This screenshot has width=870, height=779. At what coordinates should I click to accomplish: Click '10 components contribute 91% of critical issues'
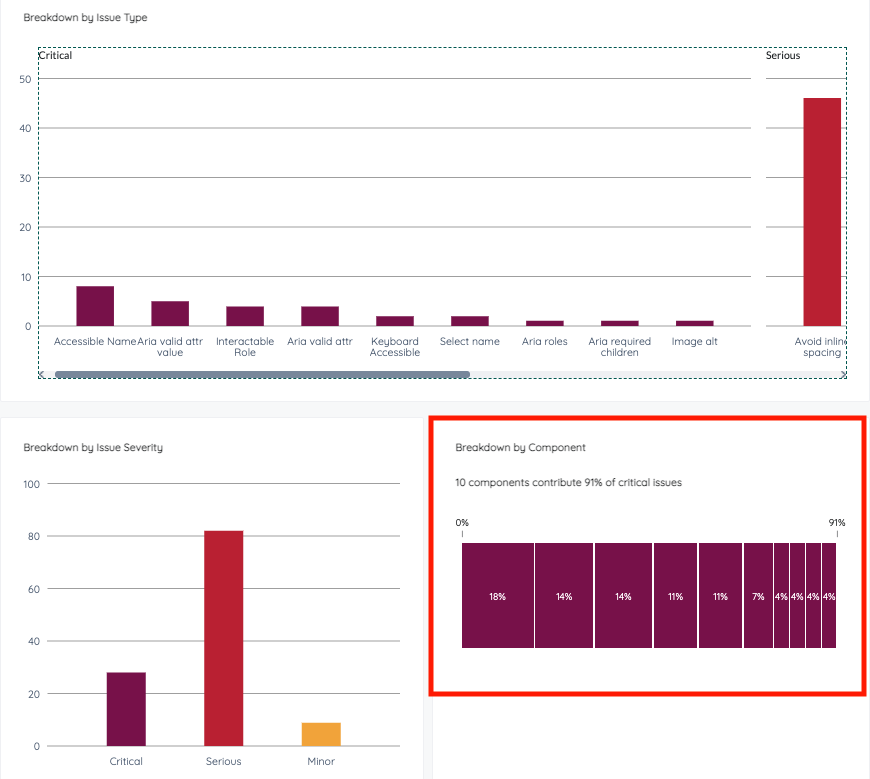coord(568,482)
